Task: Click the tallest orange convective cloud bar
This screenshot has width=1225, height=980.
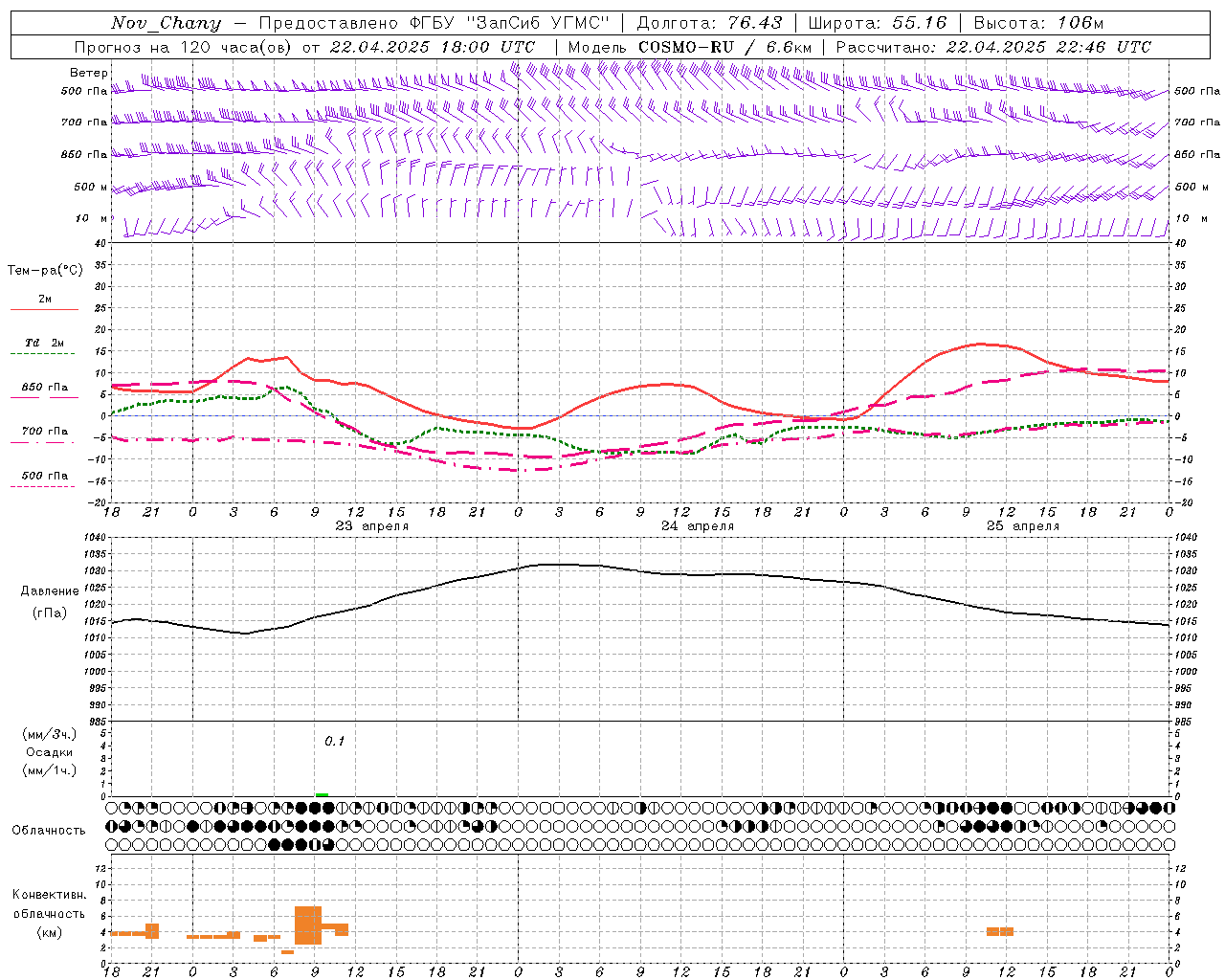Action: (x=308, y=925)
